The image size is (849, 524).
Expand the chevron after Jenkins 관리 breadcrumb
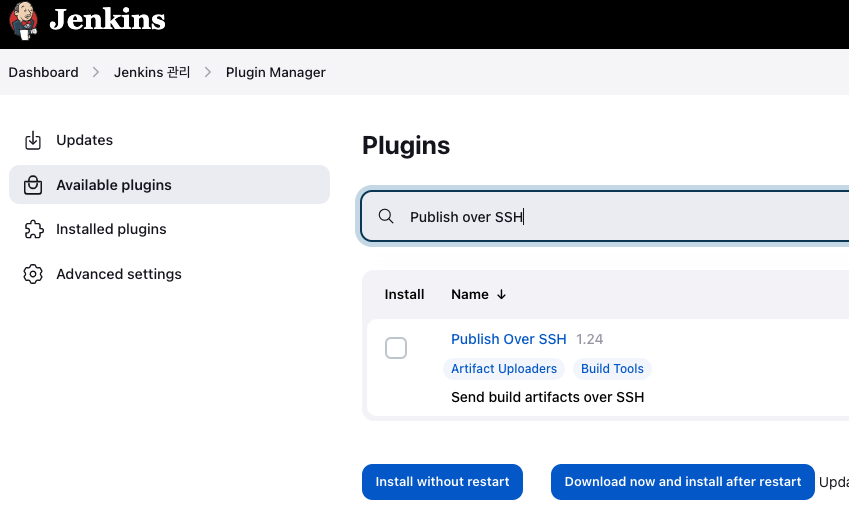(x=208, y=72)
